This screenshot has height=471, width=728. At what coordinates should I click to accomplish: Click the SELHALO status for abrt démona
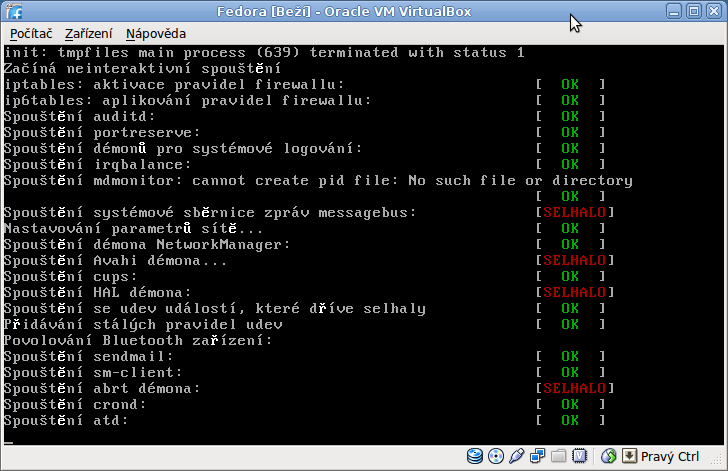tap(575, 388)
